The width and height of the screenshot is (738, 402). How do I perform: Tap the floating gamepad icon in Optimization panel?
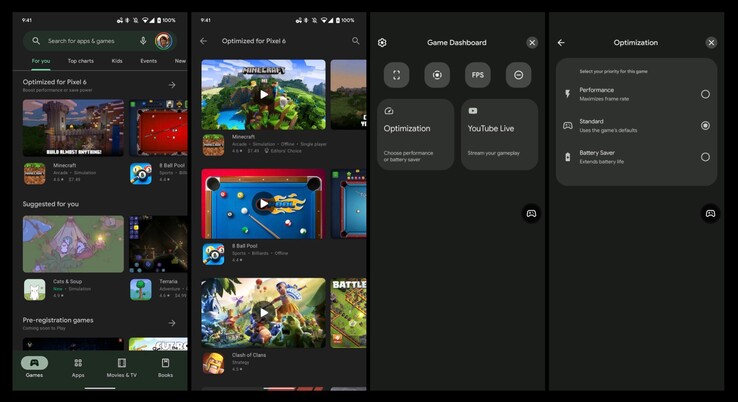point(710,214)
